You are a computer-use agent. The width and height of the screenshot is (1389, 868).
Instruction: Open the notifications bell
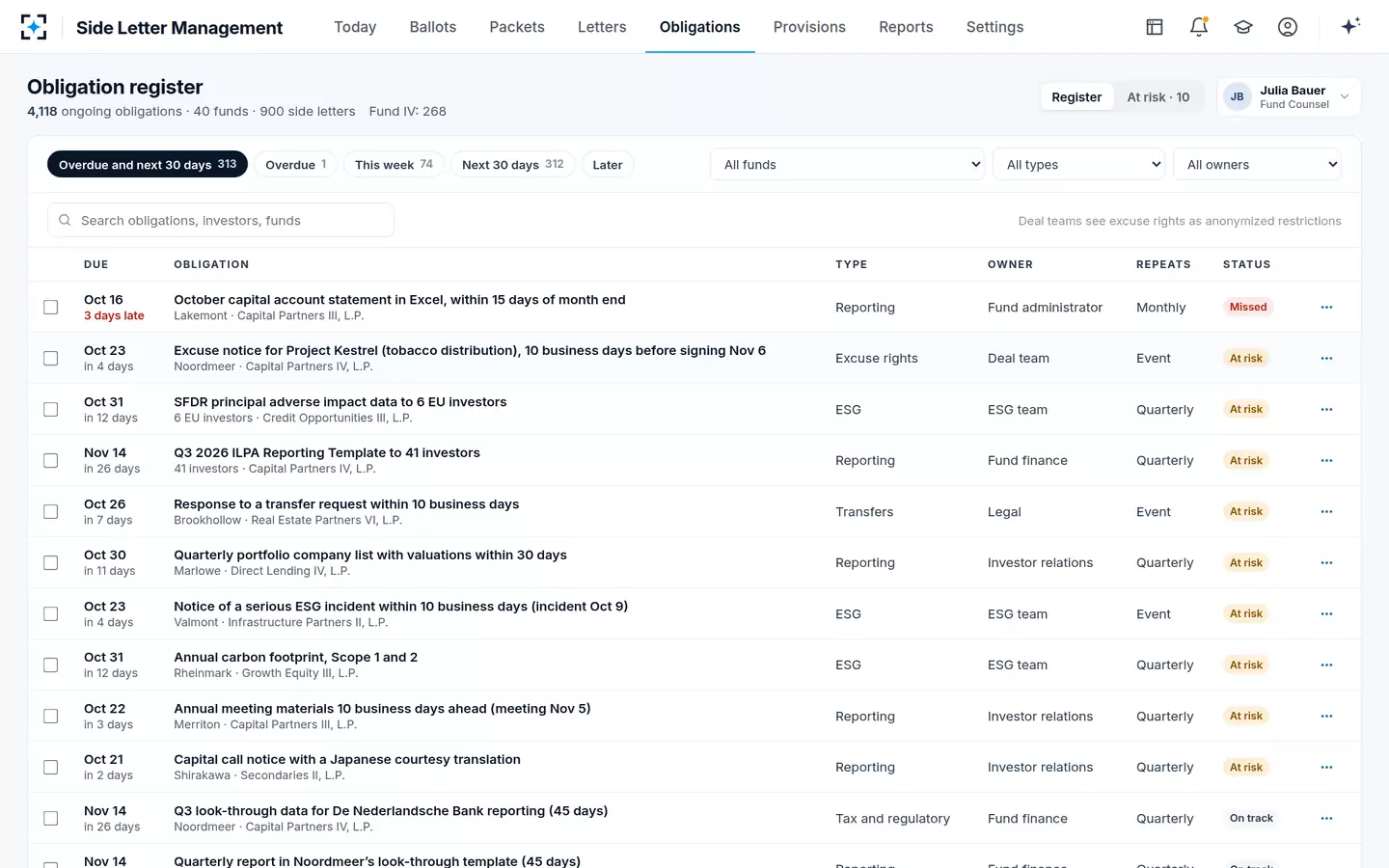pos(1199,27)
